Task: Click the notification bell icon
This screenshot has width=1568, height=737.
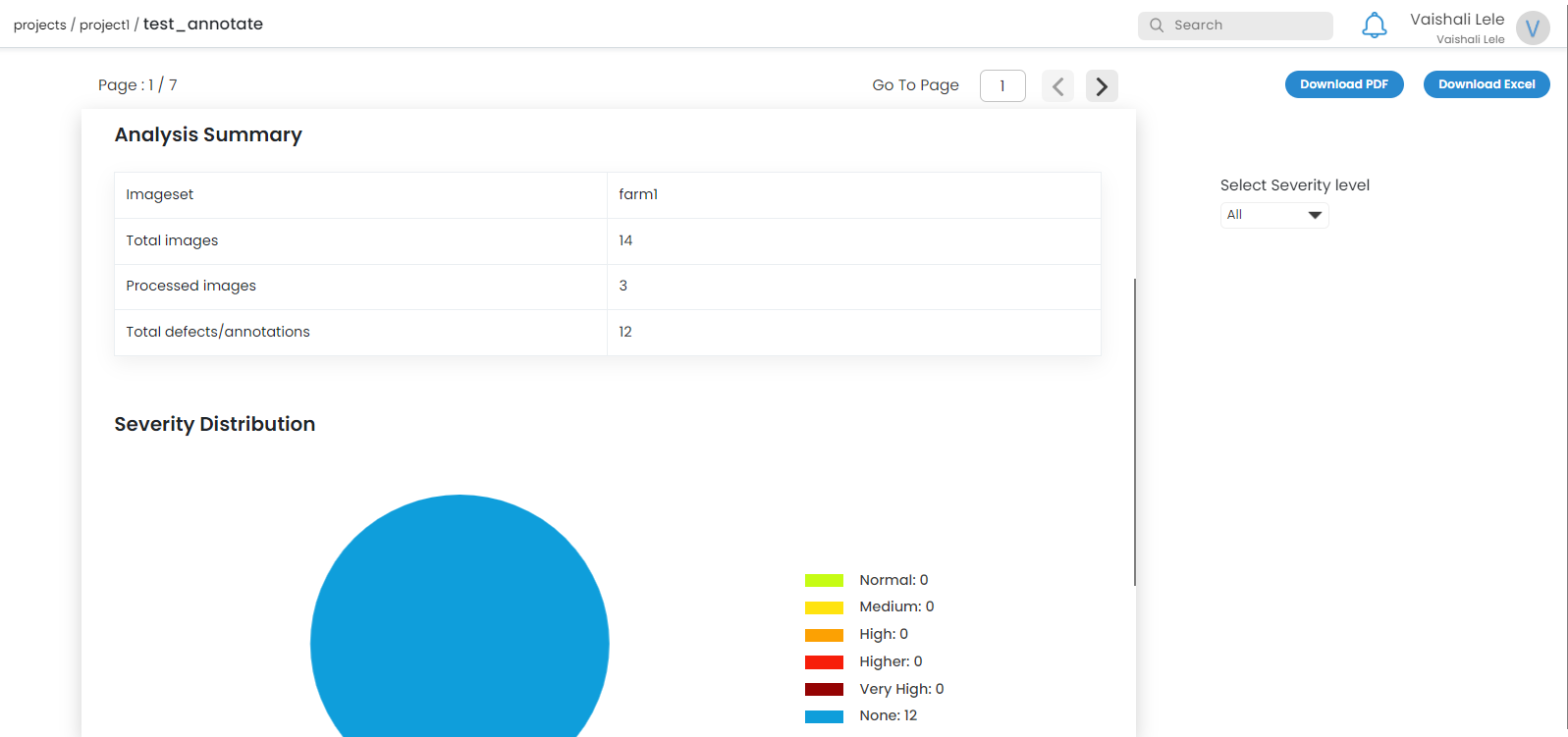Action: (1374, 26)
